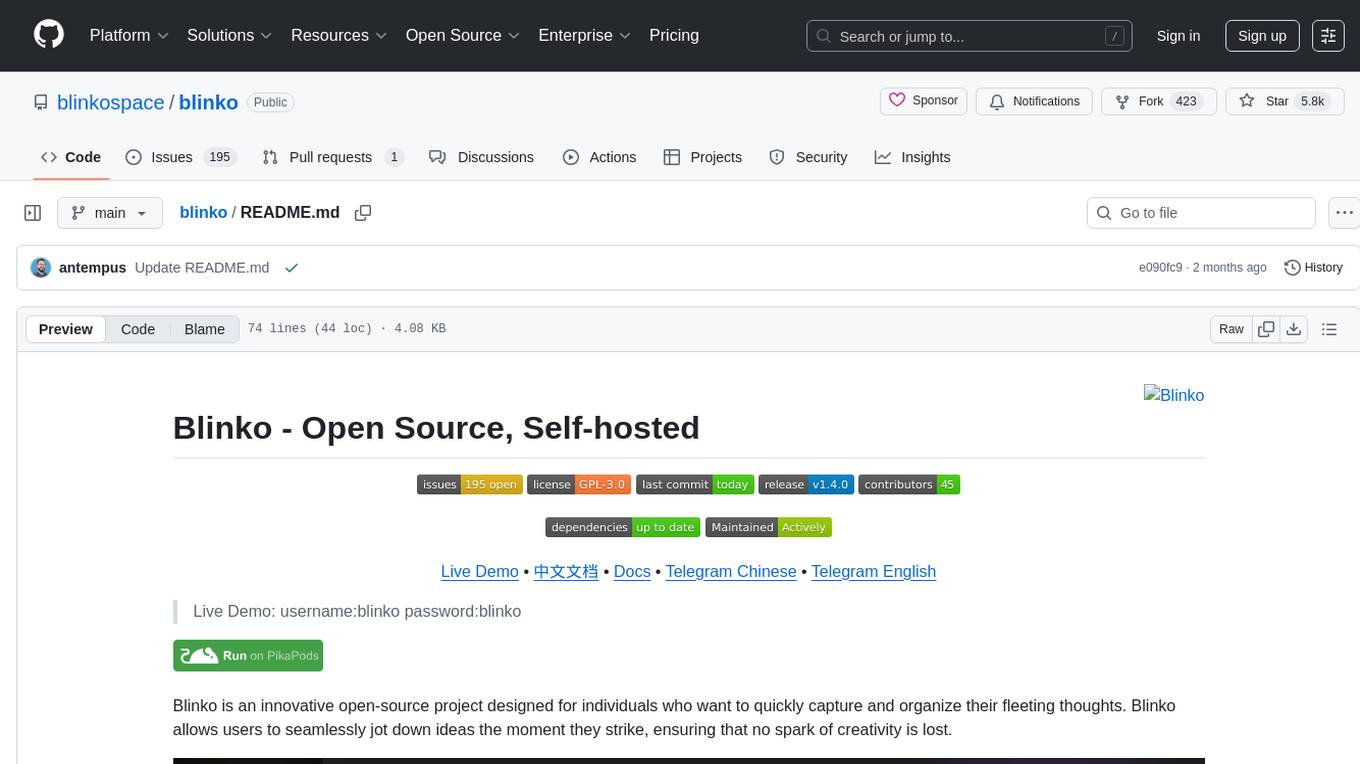Fork the repository

point(1158,101)
